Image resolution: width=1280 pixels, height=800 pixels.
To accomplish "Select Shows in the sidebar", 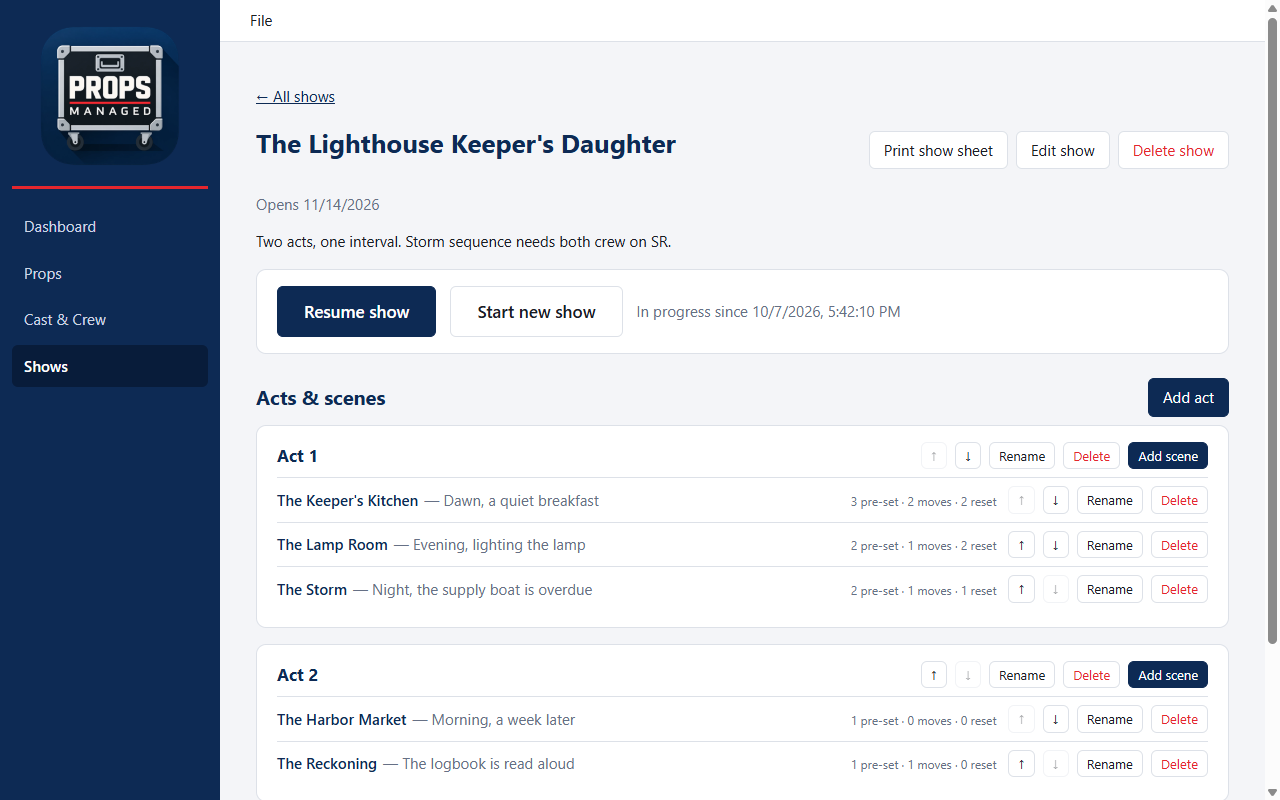I will click(110, 366).
